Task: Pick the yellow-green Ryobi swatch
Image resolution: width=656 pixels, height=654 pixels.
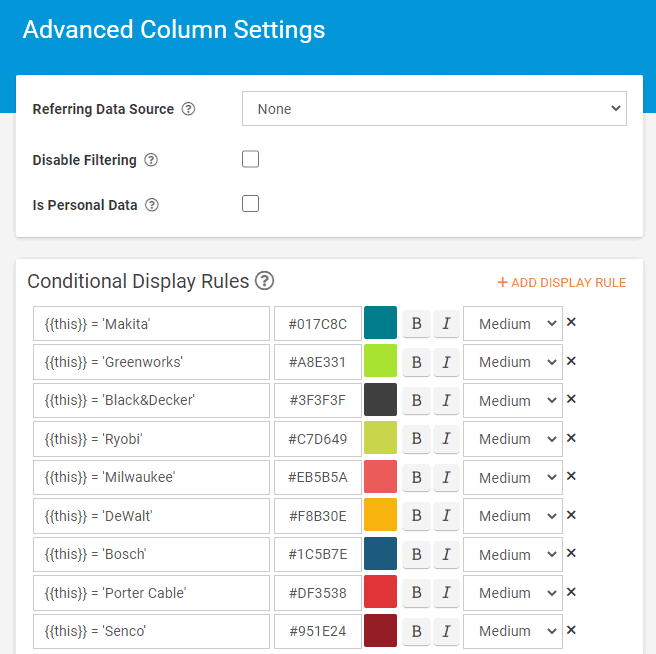Action: click(380, 438)
